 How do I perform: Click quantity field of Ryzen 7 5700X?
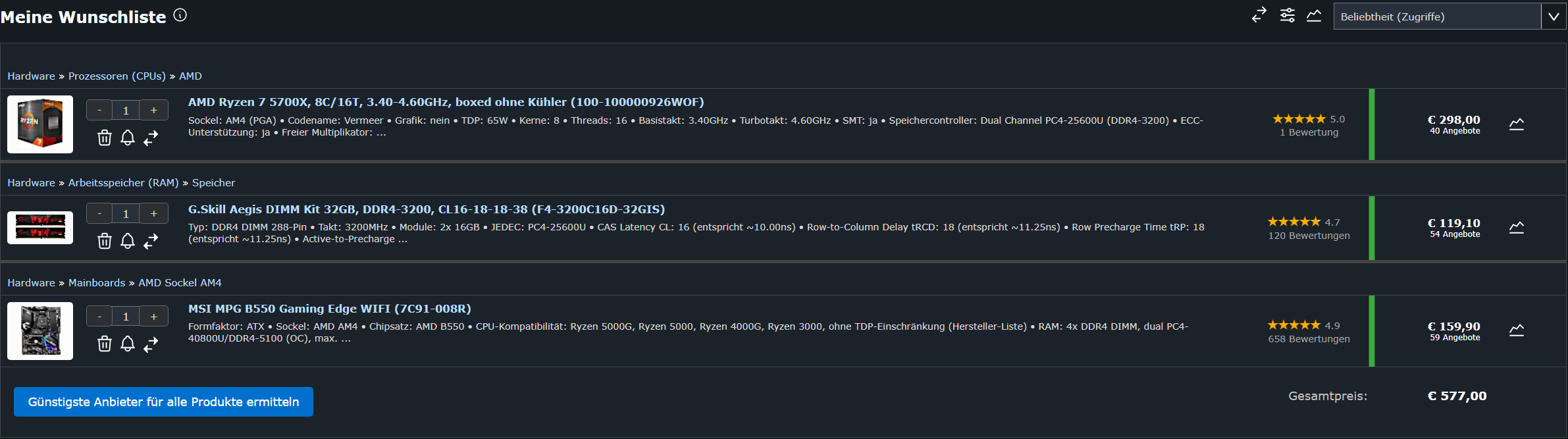tap(126, 110)
